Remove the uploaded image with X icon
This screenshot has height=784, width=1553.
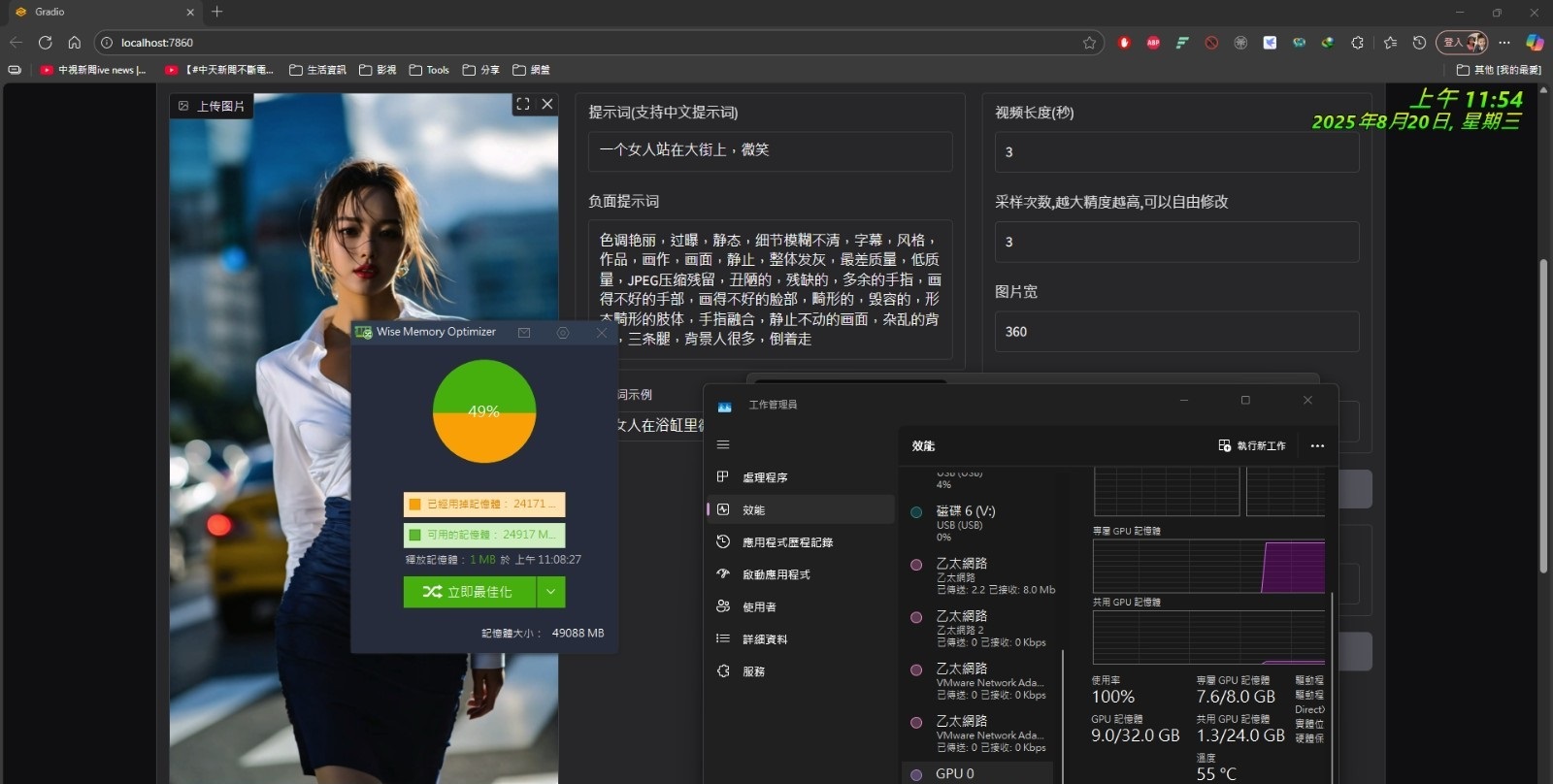click(x=547, y=104)
